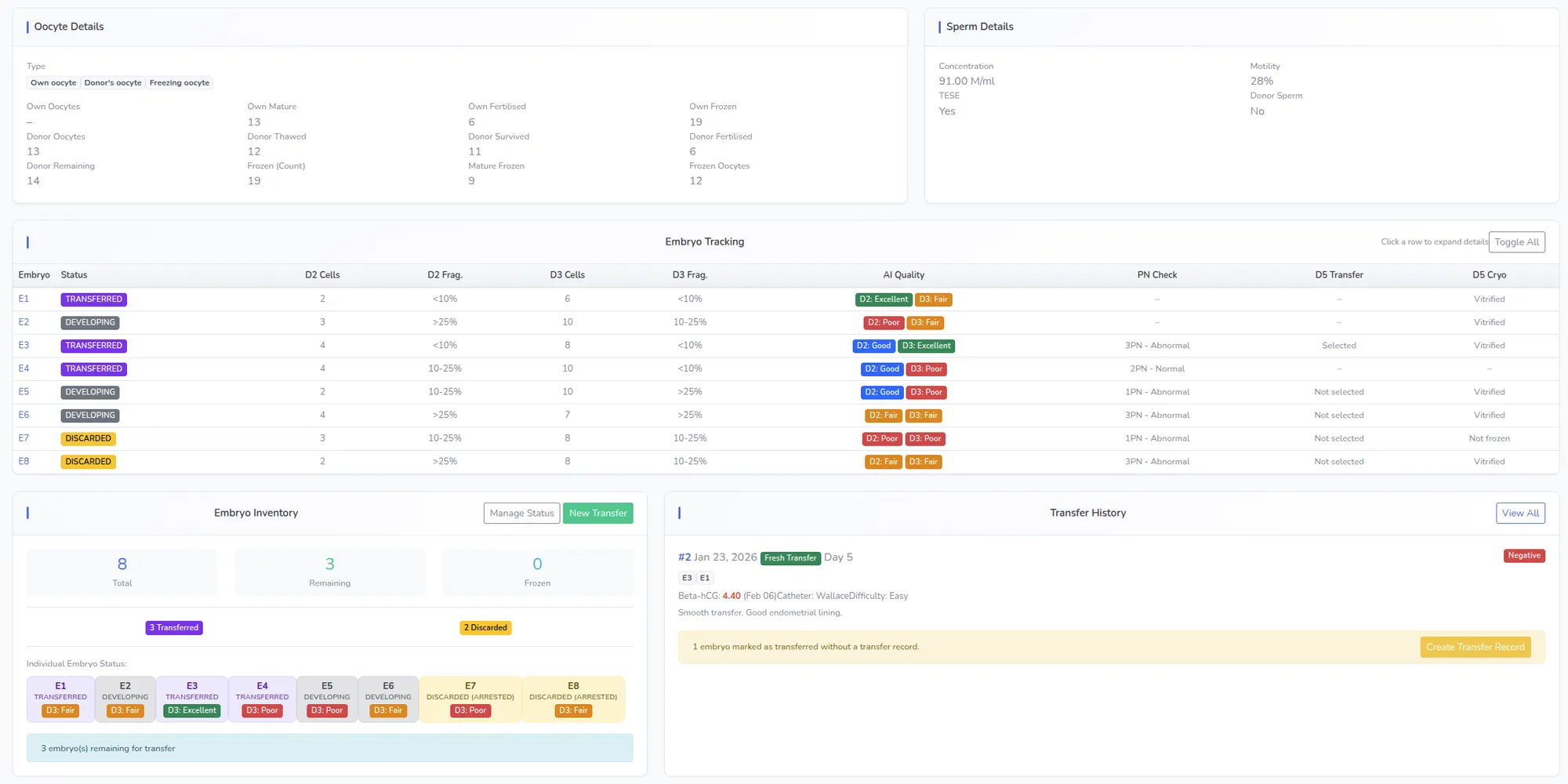Click the 91.00 M/ml concentration value
This screenshot has width=1568, height=784.
967,82
